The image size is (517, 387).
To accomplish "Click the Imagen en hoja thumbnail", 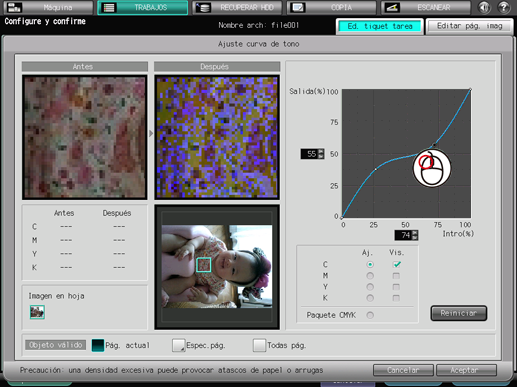I will coord(37,312).
